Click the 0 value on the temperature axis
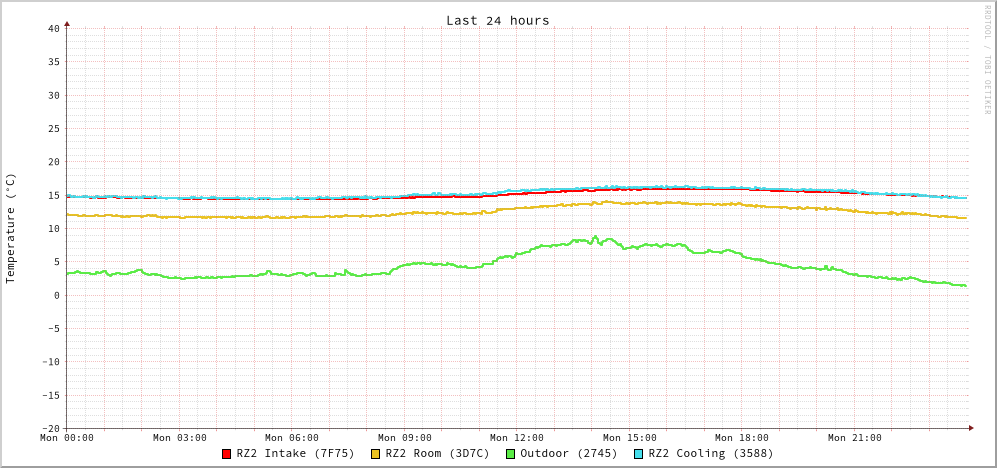Screen dimensions: 997x468 (57, 295)
